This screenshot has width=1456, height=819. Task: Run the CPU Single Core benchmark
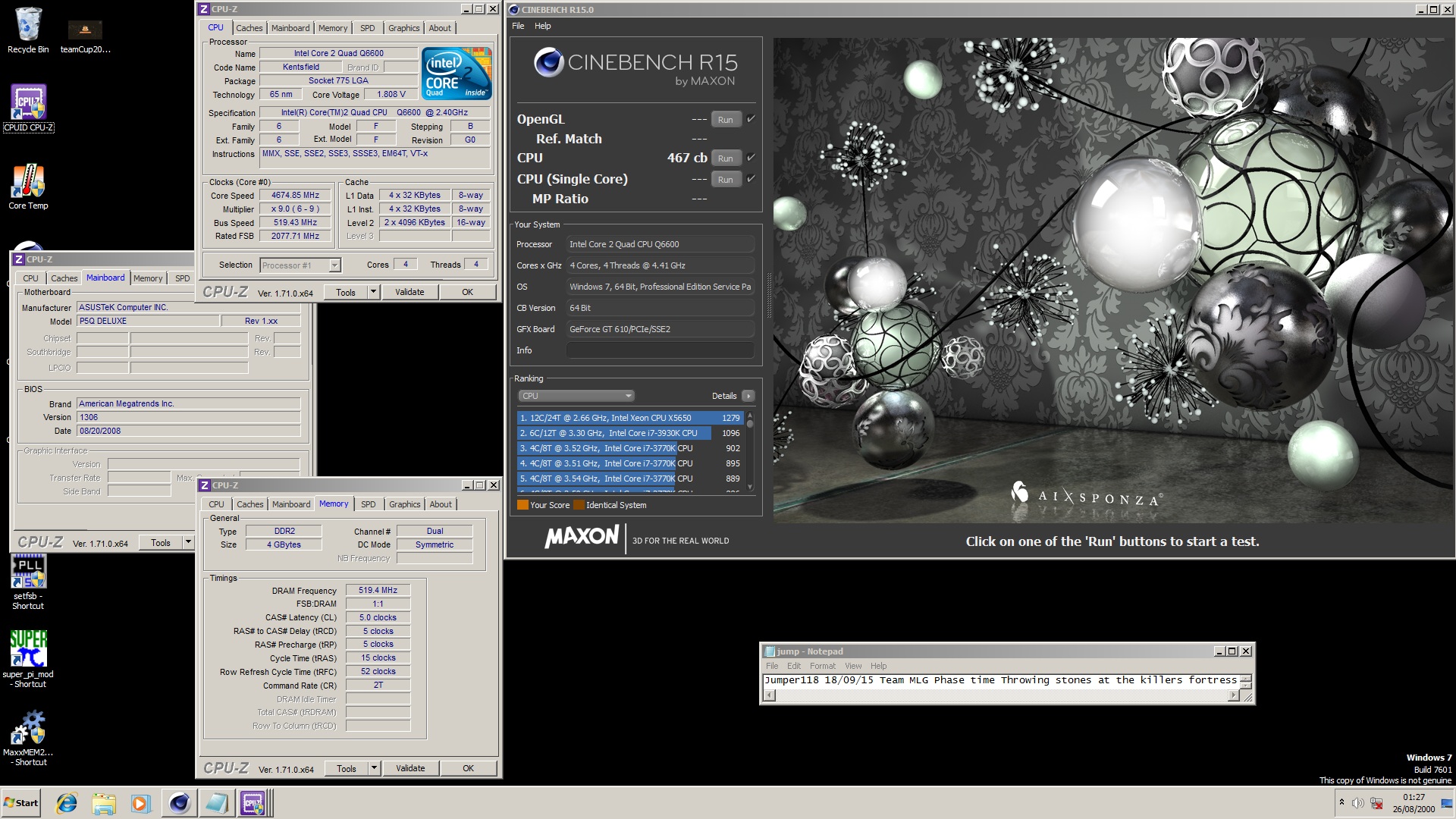pyautogui.click(x=726, y=179)
